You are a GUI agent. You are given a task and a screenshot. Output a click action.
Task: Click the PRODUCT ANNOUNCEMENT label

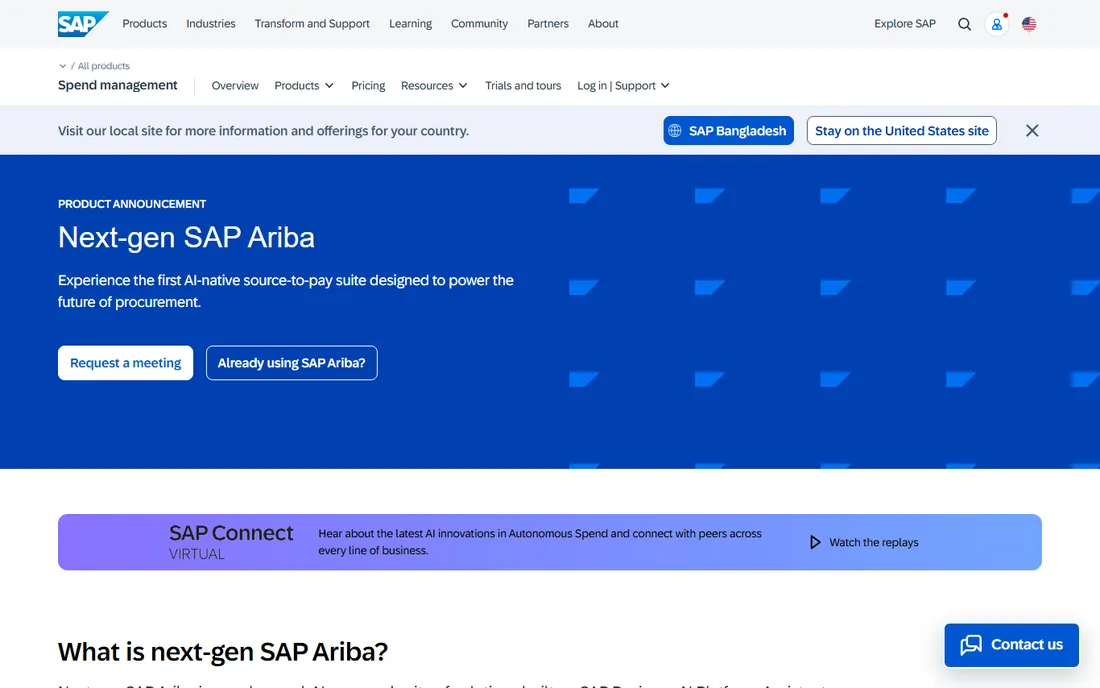[x=132, y=204]
